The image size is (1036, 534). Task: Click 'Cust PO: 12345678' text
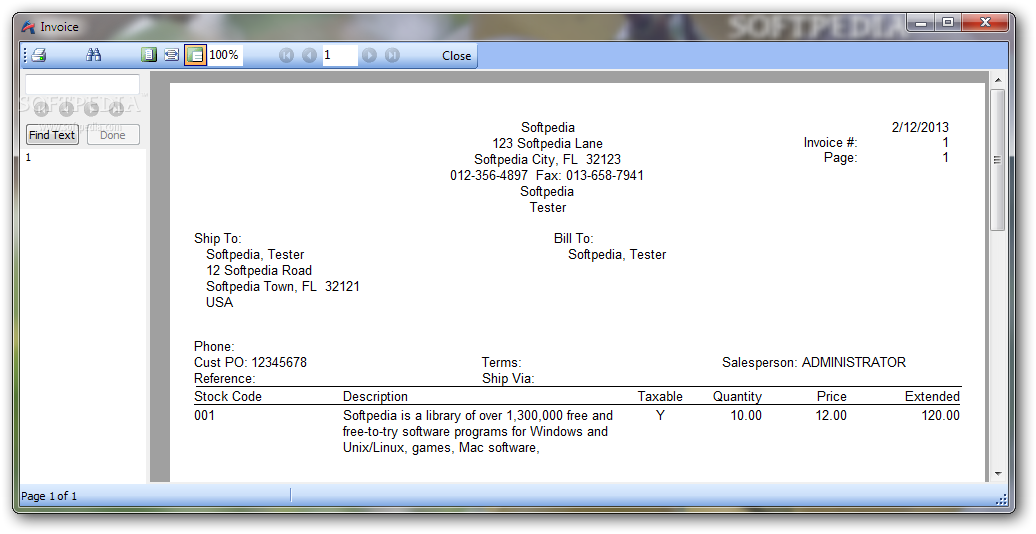click(250, 362)
